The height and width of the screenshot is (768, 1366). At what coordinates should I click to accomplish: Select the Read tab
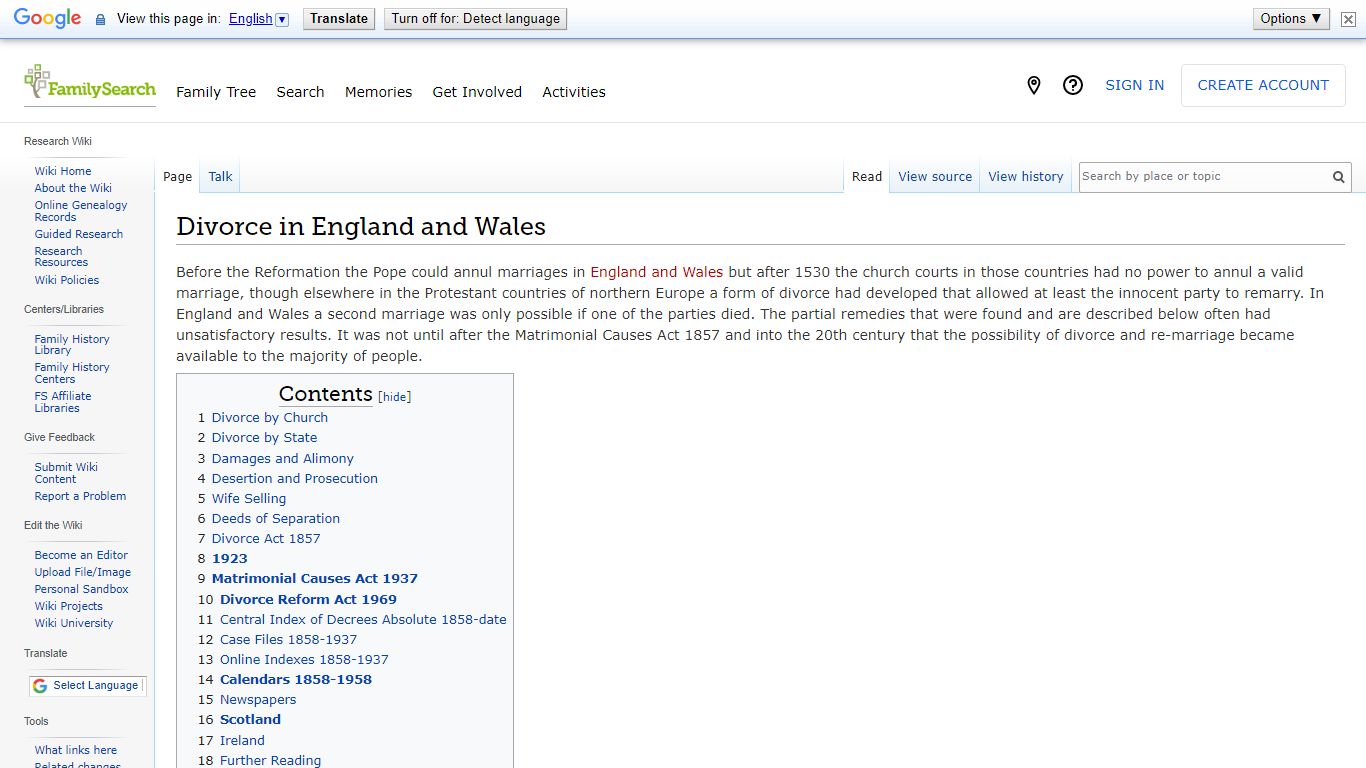[x=867, y=177]
